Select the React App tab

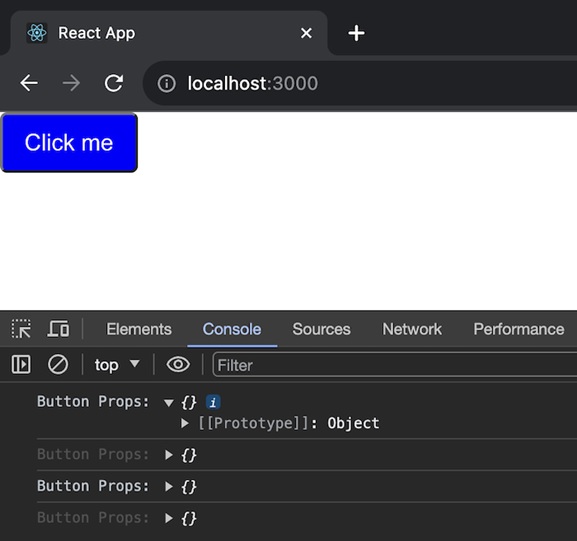pos(169,33)
